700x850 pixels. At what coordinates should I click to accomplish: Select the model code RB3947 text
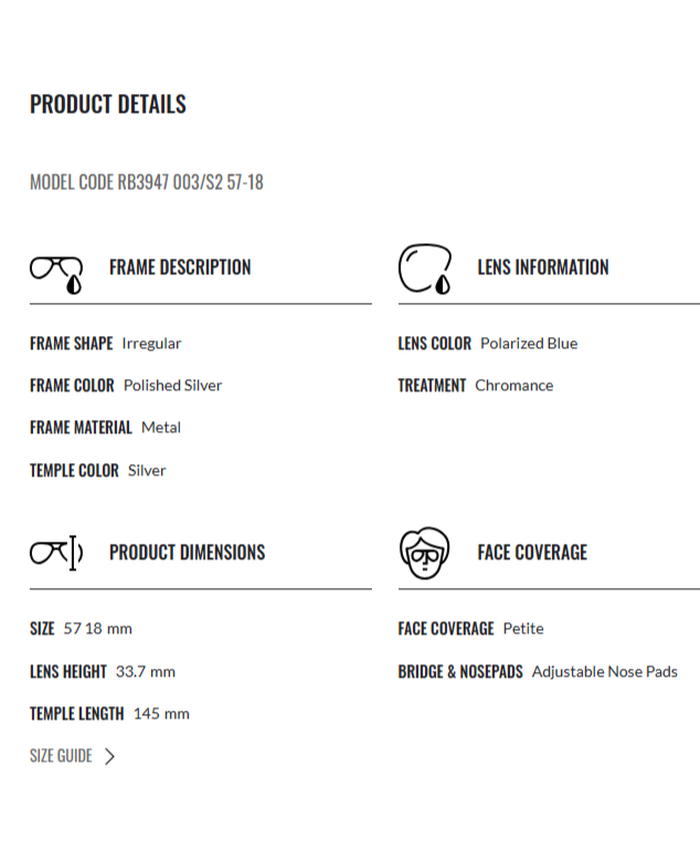147,183
